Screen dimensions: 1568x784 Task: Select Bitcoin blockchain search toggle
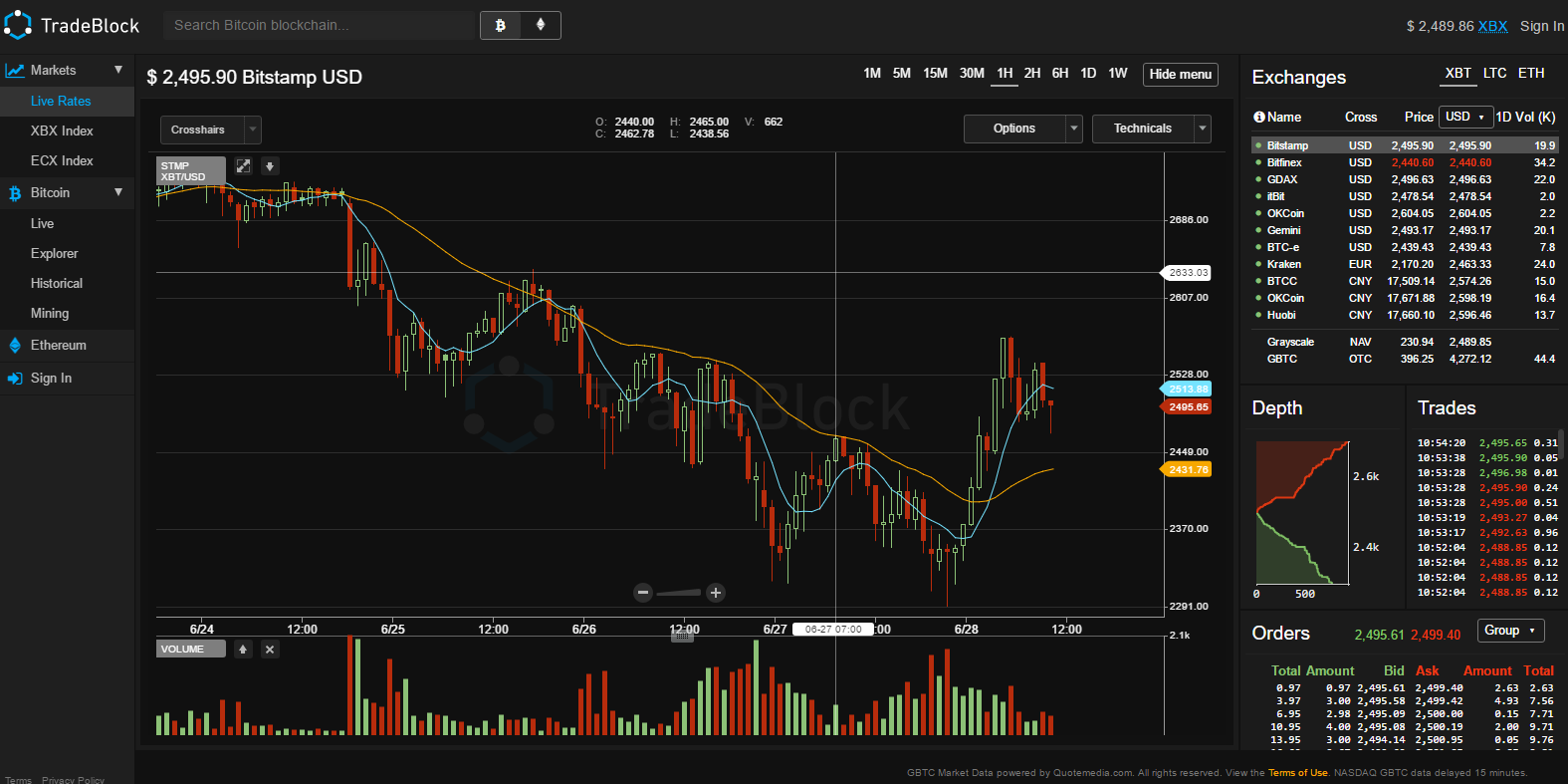click(x=501, y=25)
